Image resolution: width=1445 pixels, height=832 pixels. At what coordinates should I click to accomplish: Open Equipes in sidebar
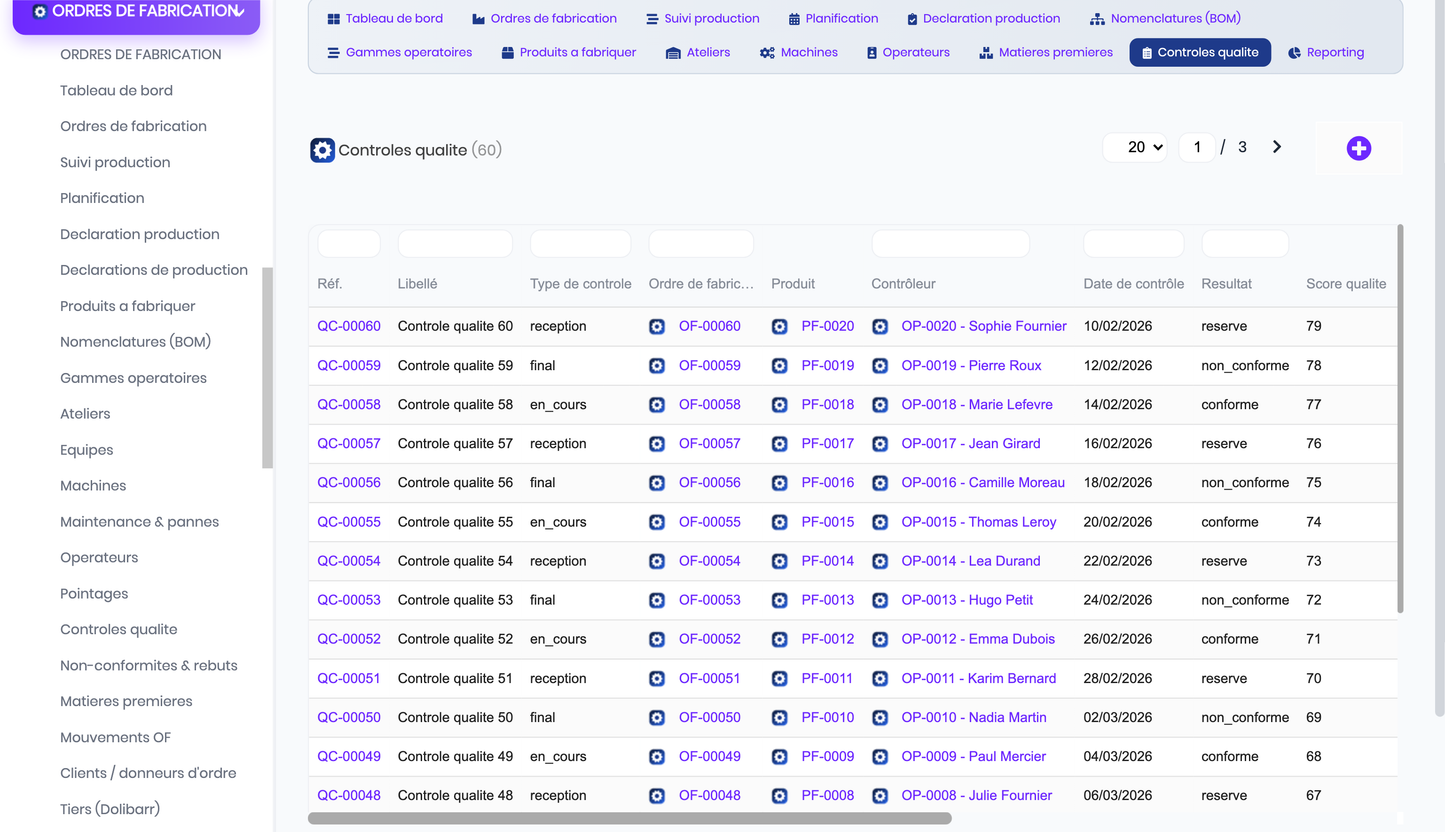(86, 450)
